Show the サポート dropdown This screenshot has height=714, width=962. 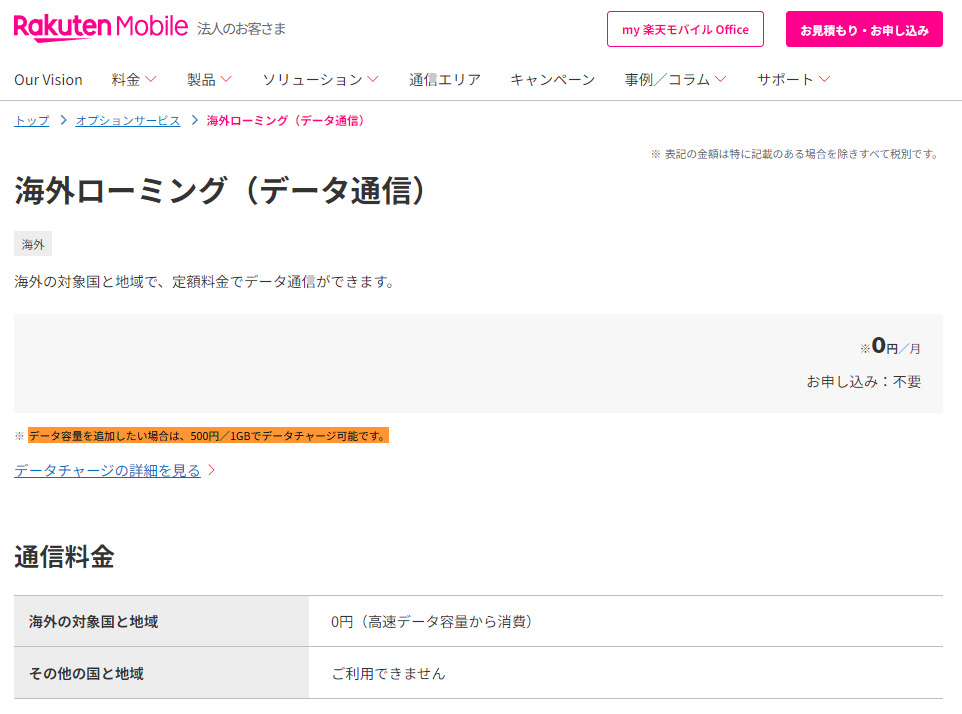click(x=793, y=80)
